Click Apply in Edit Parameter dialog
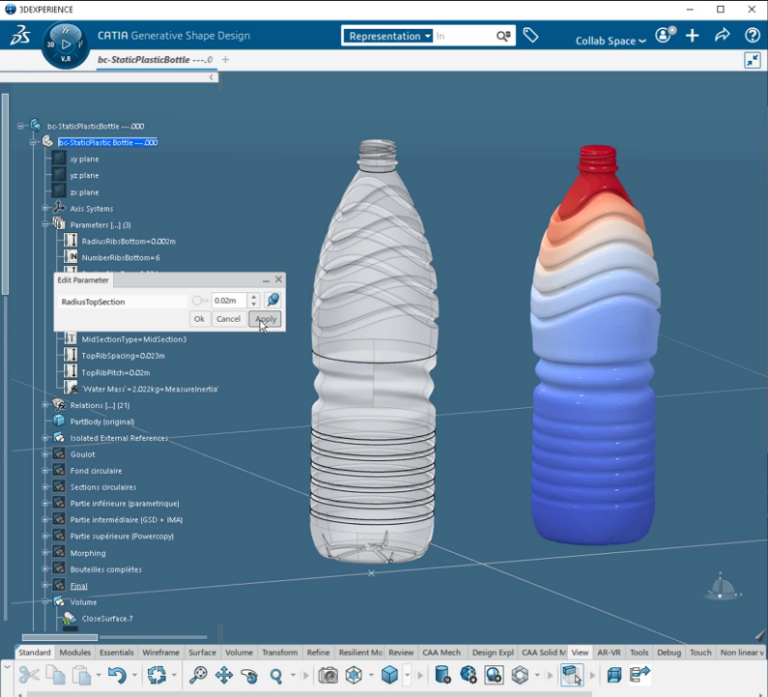 coord(265,319)
